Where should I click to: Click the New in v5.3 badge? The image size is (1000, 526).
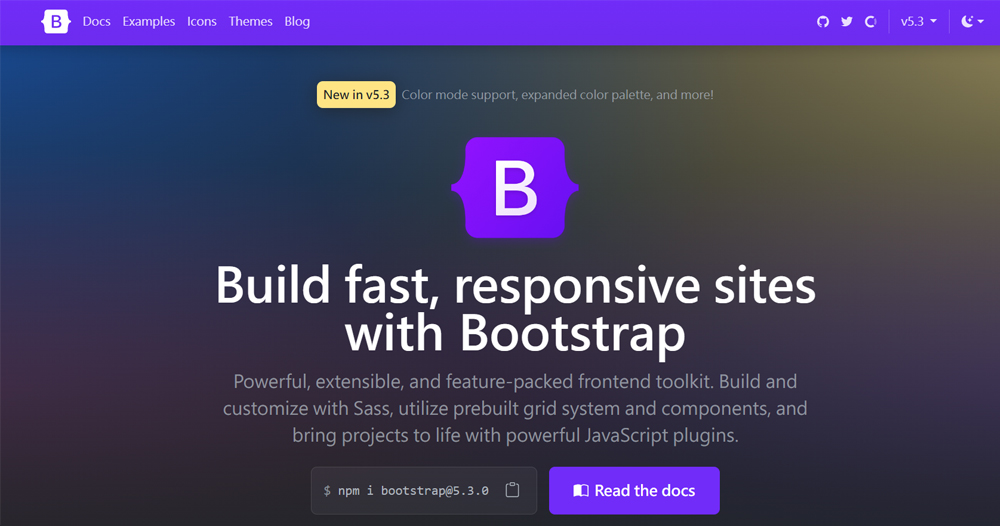(356, 94)
